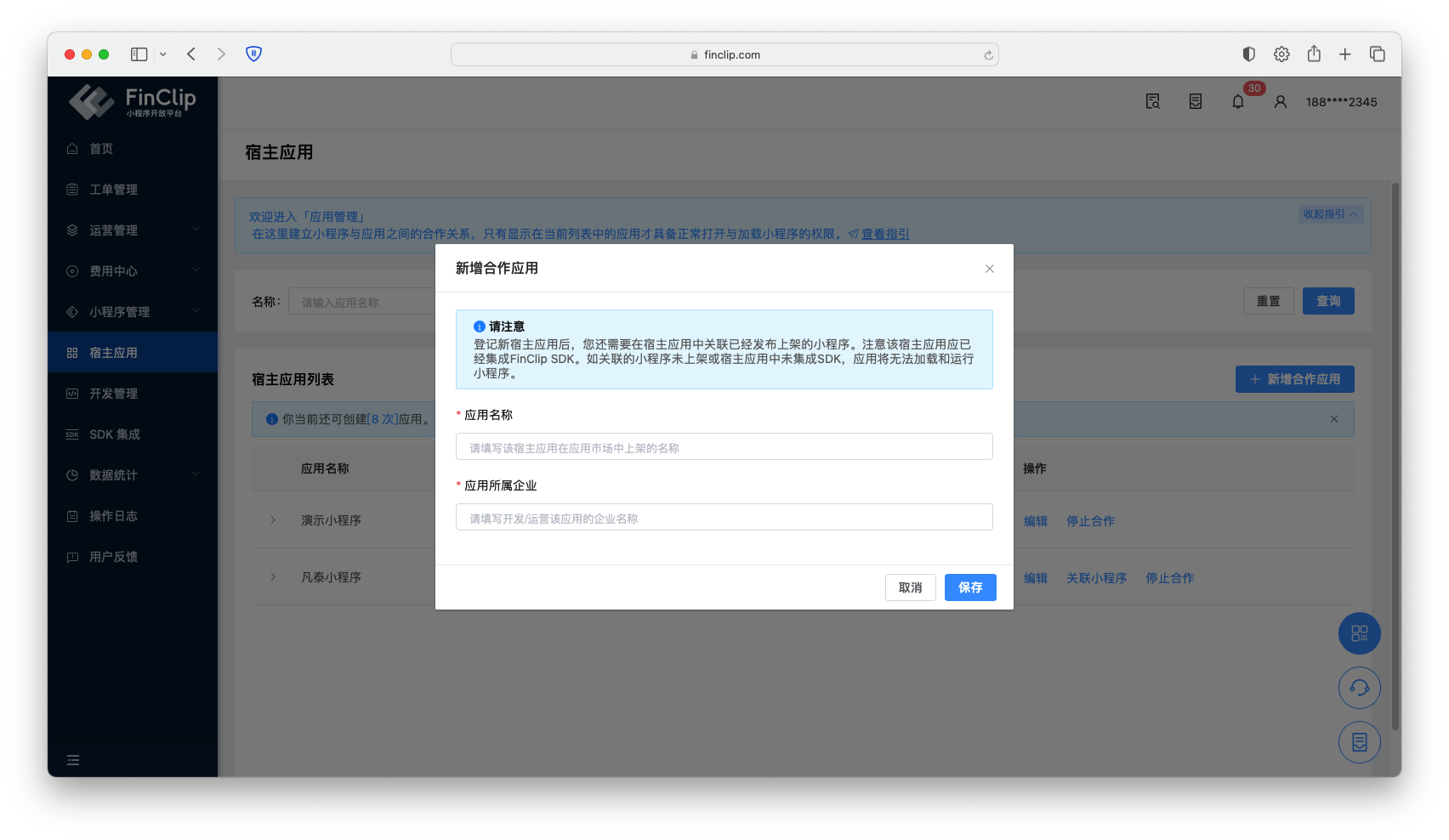This screenshot has height=840, width=1449.
Task: Click the 保存 button
Action: [969, 587]
